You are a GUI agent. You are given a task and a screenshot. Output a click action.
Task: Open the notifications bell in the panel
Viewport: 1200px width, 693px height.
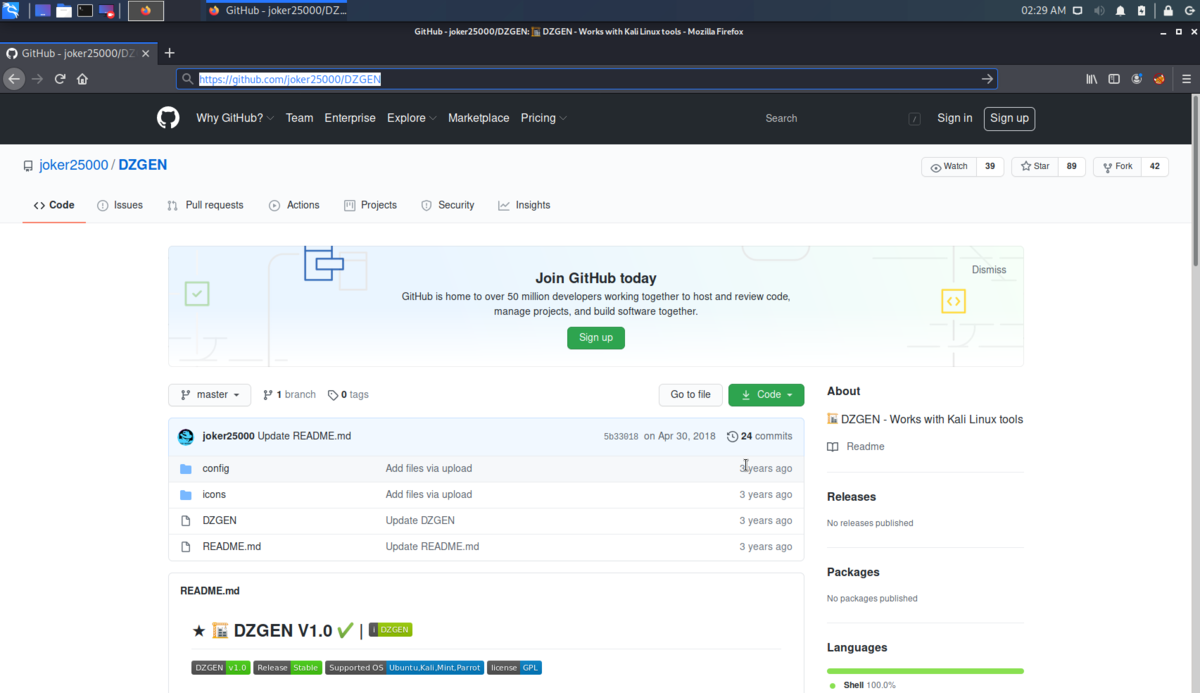1120,11
